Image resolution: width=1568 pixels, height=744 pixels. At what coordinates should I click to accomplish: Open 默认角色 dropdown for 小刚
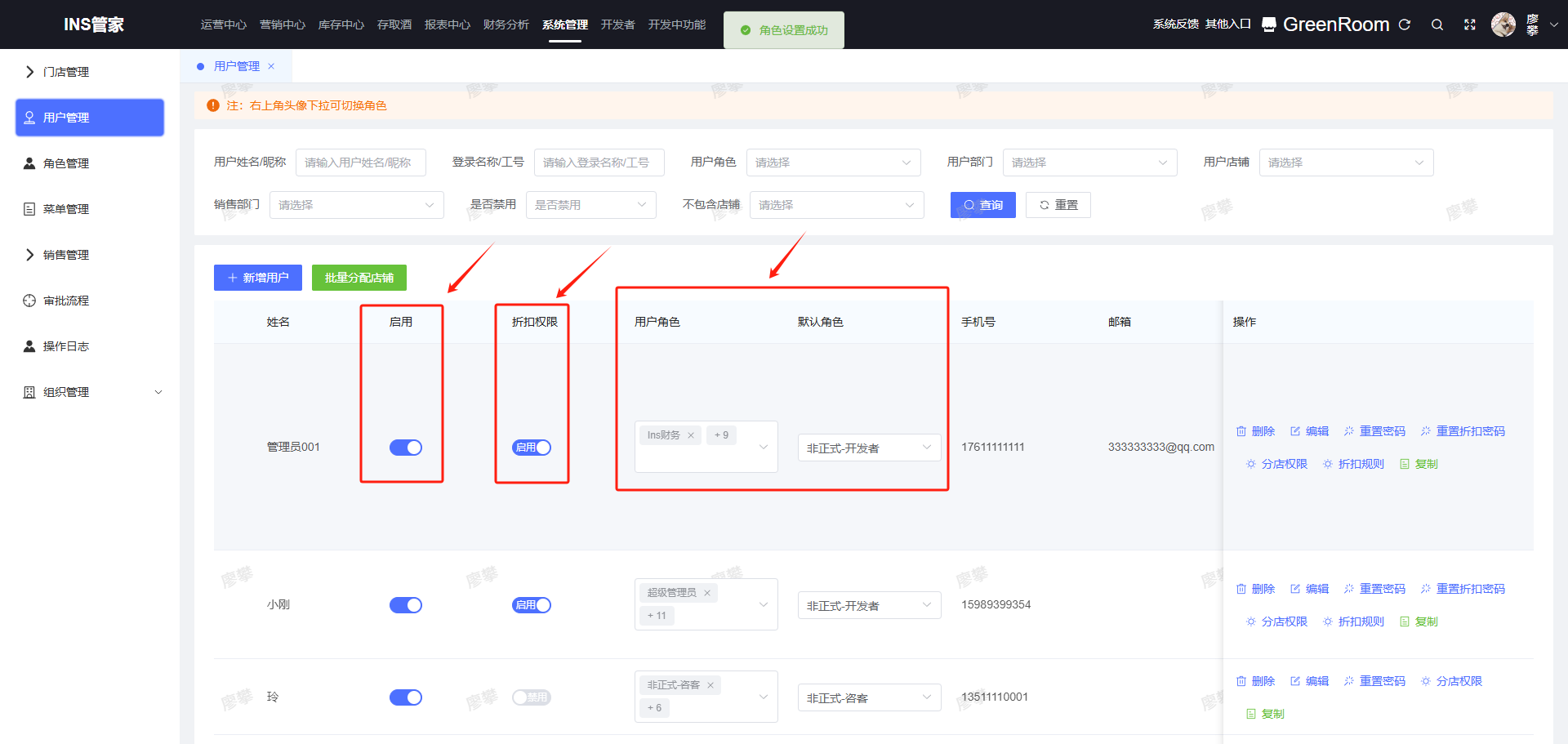coord(870,605)
